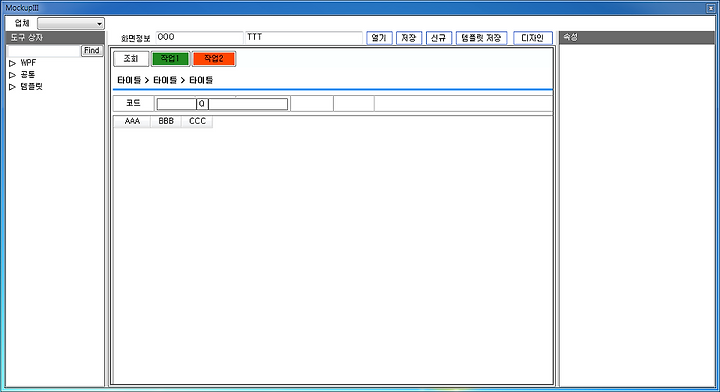Click the 신규 button
This screenshot has height=392, width=720.
click(439, 38)
